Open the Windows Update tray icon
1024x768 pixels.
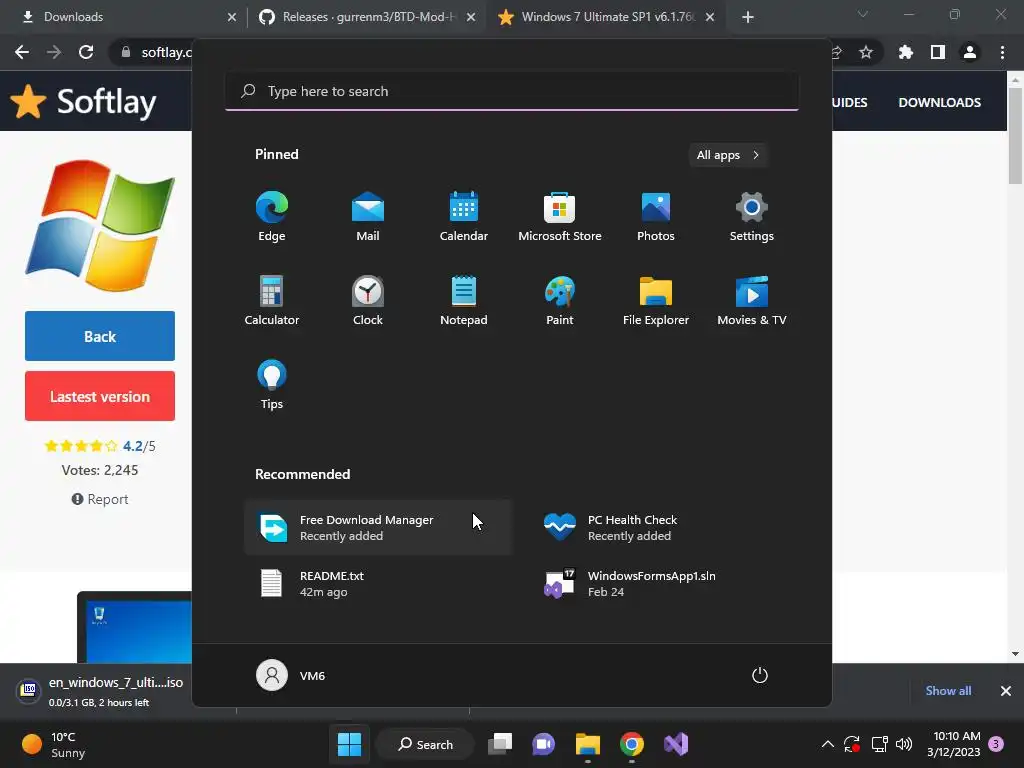[x=852, y=744]
